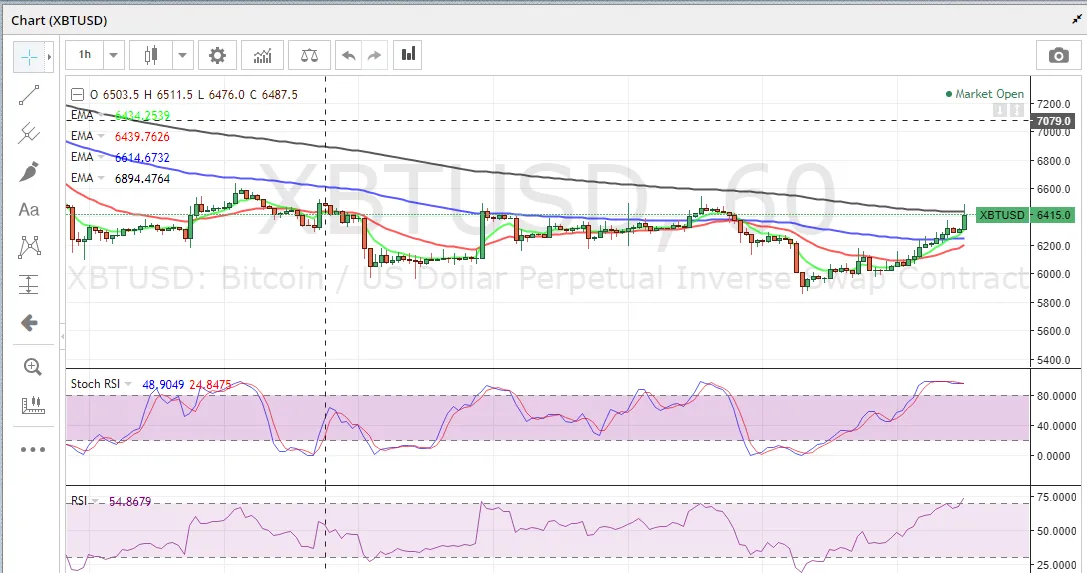The image size is (1087, 573).
Task: Toggle the left toolbar collapse handle
Action: [62, 337]
